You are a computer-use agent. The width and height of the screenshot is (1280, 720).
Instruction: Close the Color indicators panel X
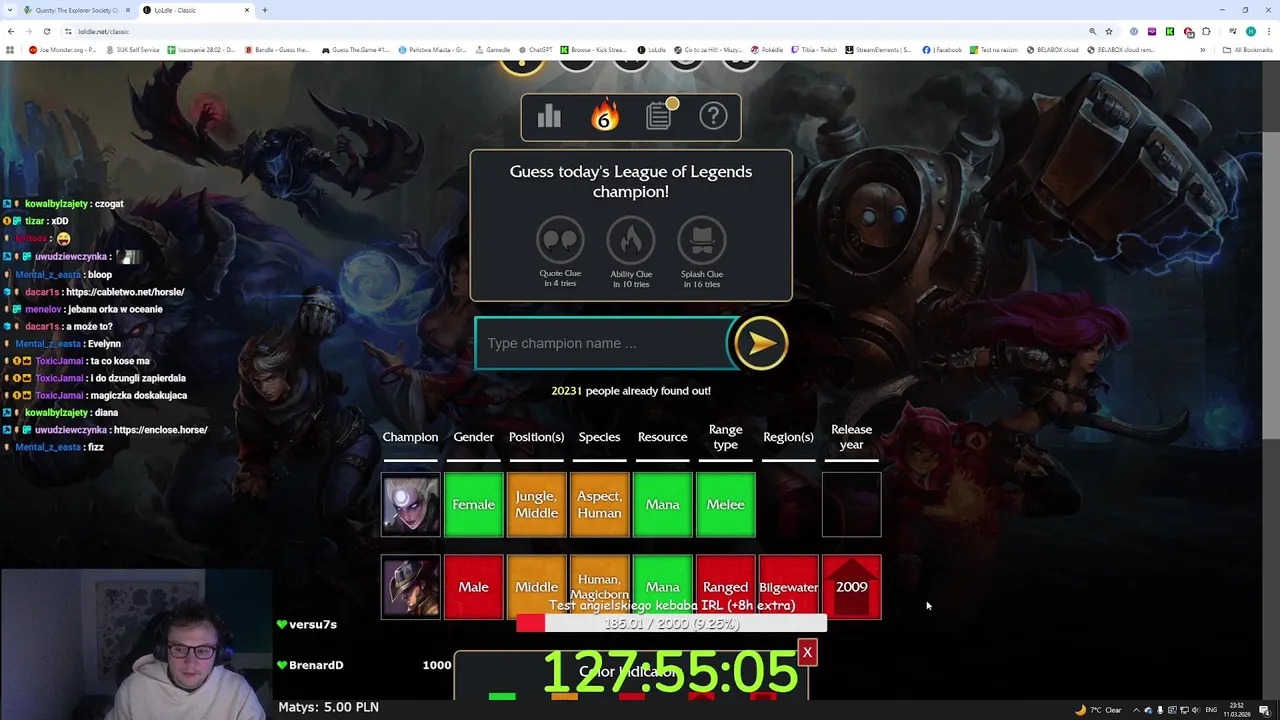807,653
